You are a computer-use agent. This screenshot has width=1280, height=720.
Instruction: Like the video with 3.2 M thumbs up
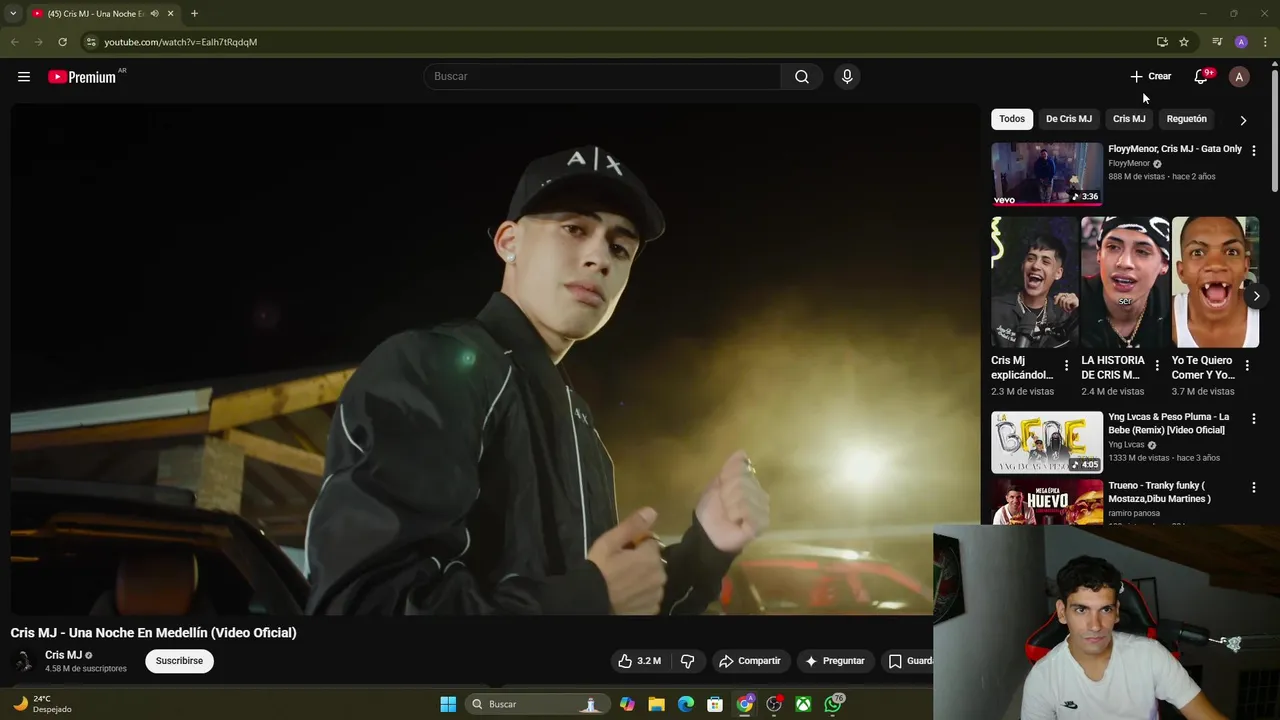point(639,661)
